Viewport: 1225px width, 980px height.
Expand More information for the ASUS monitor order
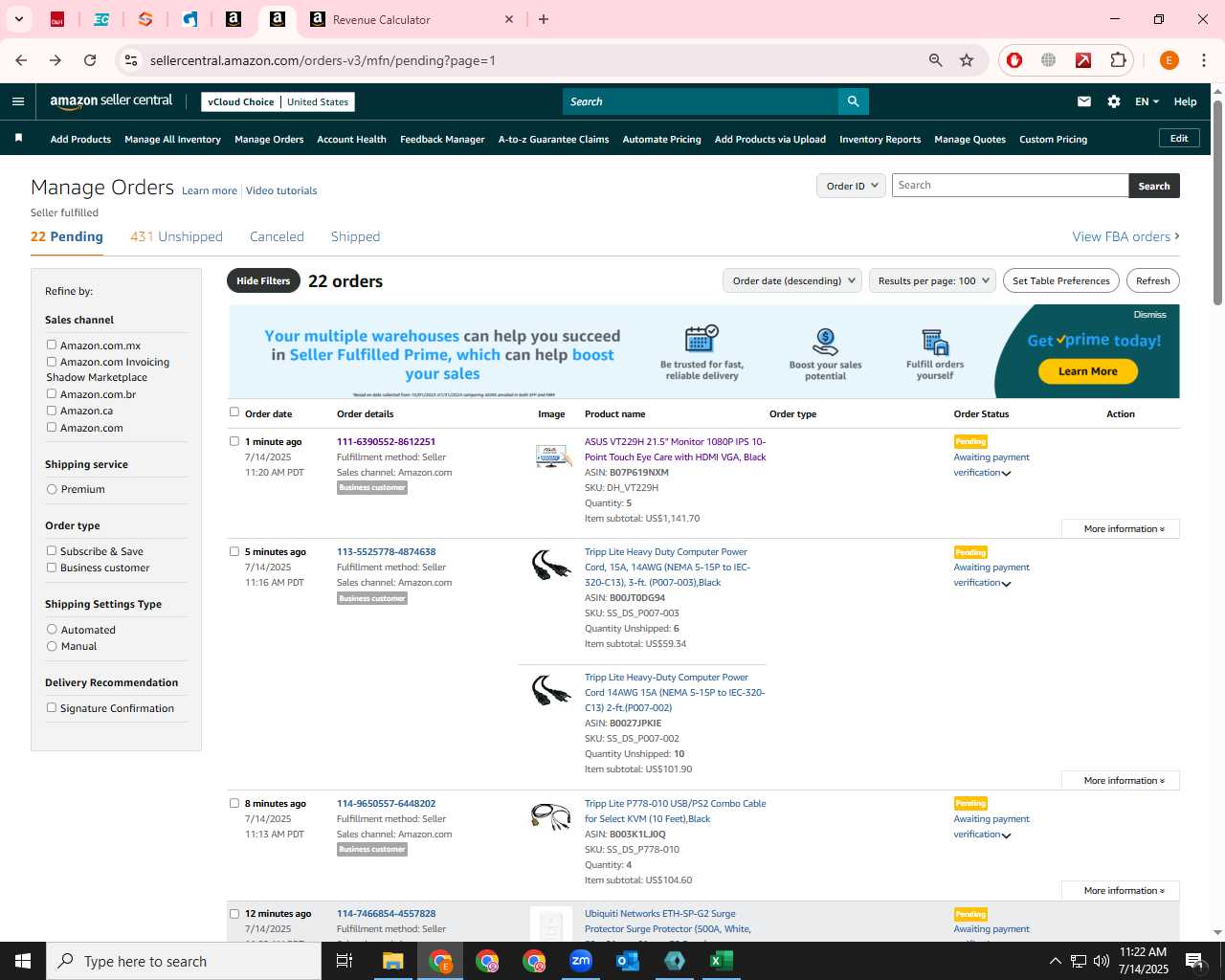coord(1121,528)
